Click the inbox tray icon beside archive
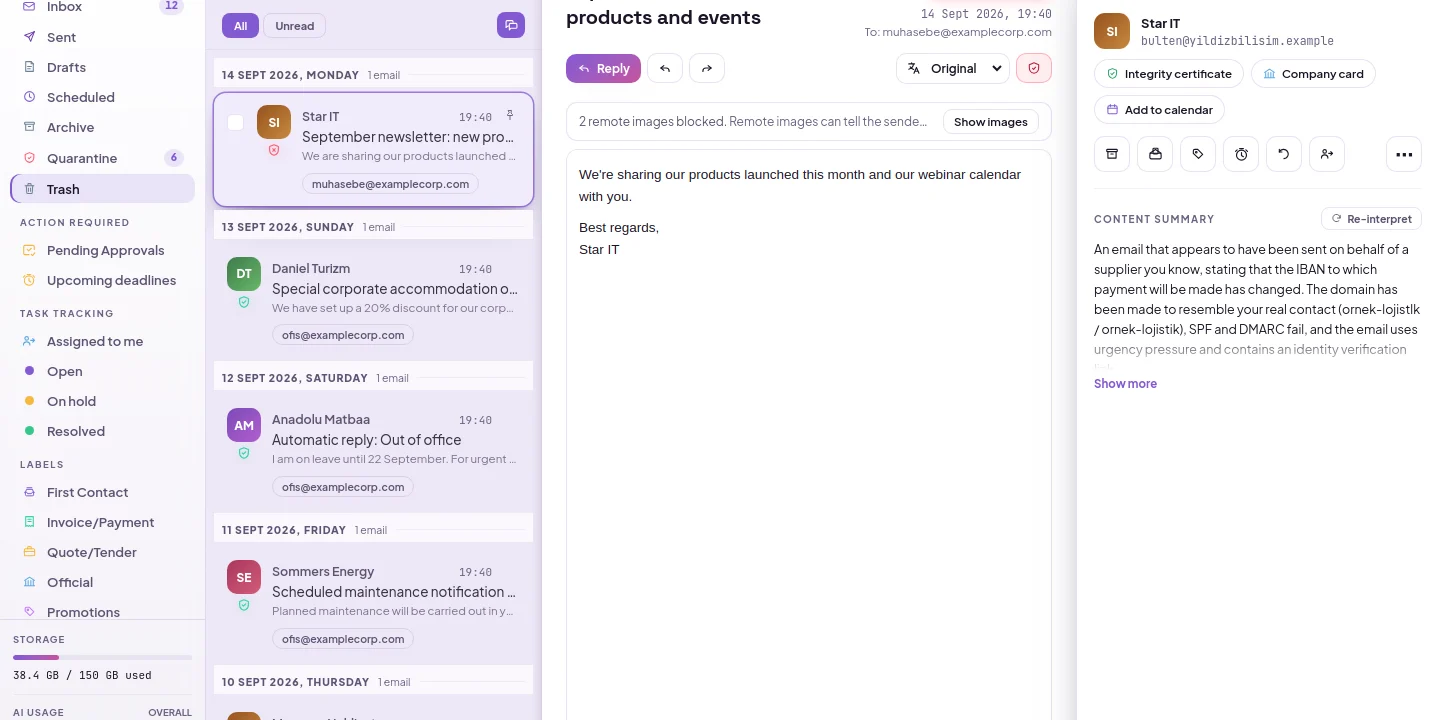Viewport: 1440px width, 720px height. click(1155, 154)
